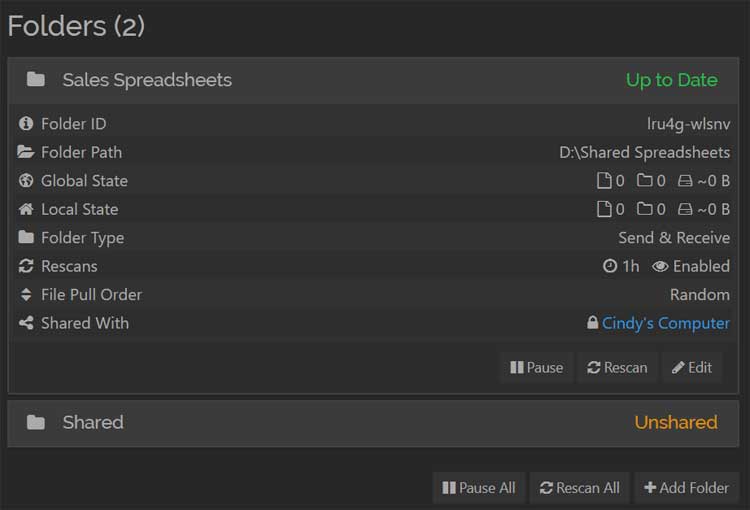Click the Shared folder icon
Image resolution: width=750 pixels, height=510 pixels.
click(36, 422)
